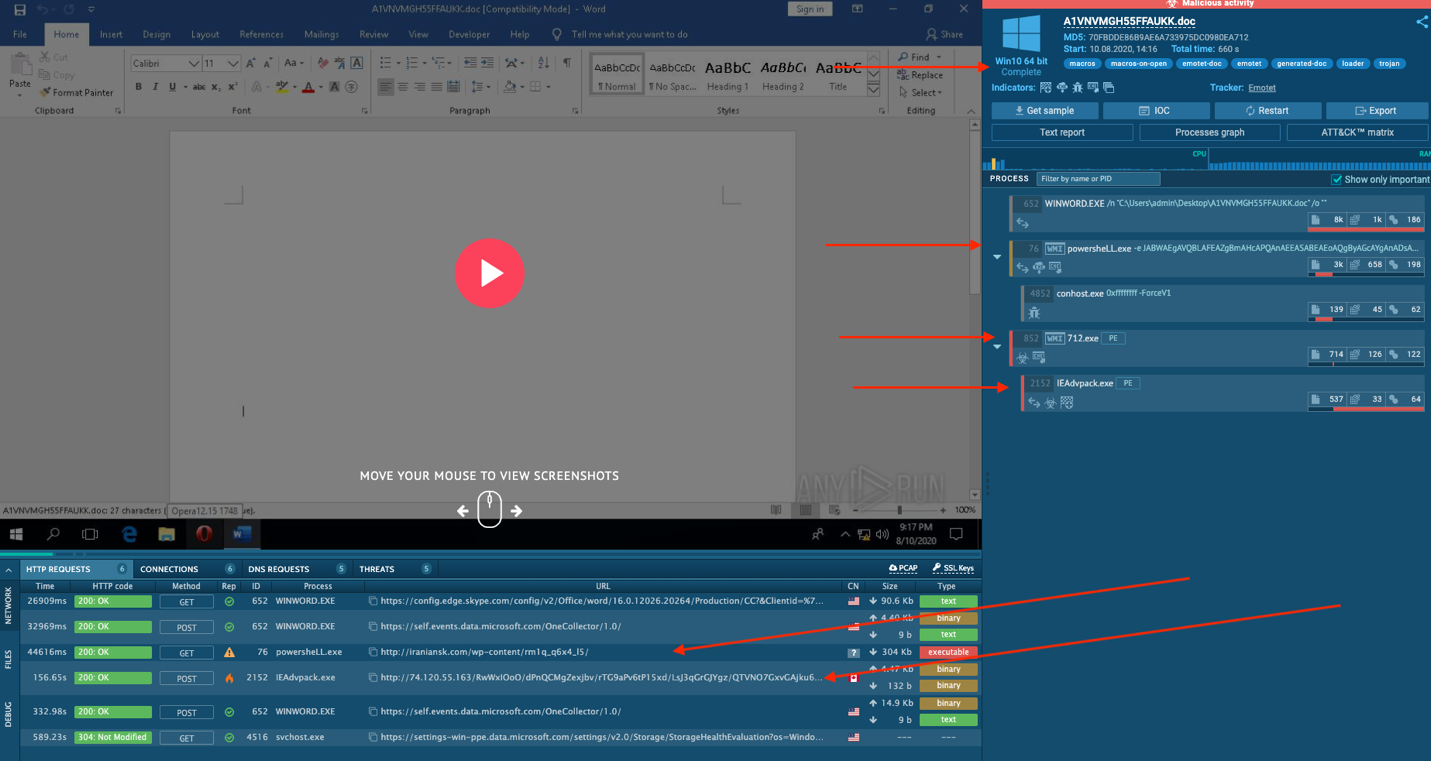Download the sample with Get sample
The height and width of the screenshot is (761, 1431).
tap(1045, 111)
